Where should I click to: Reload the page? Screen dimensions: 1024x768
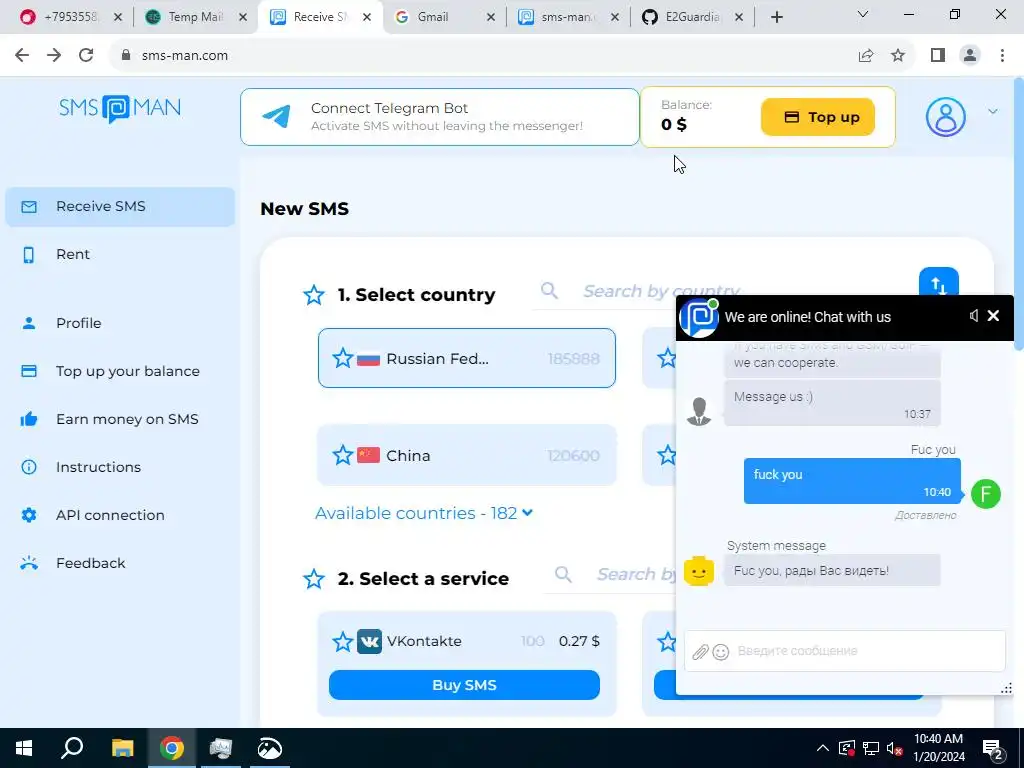coord(86,56)
